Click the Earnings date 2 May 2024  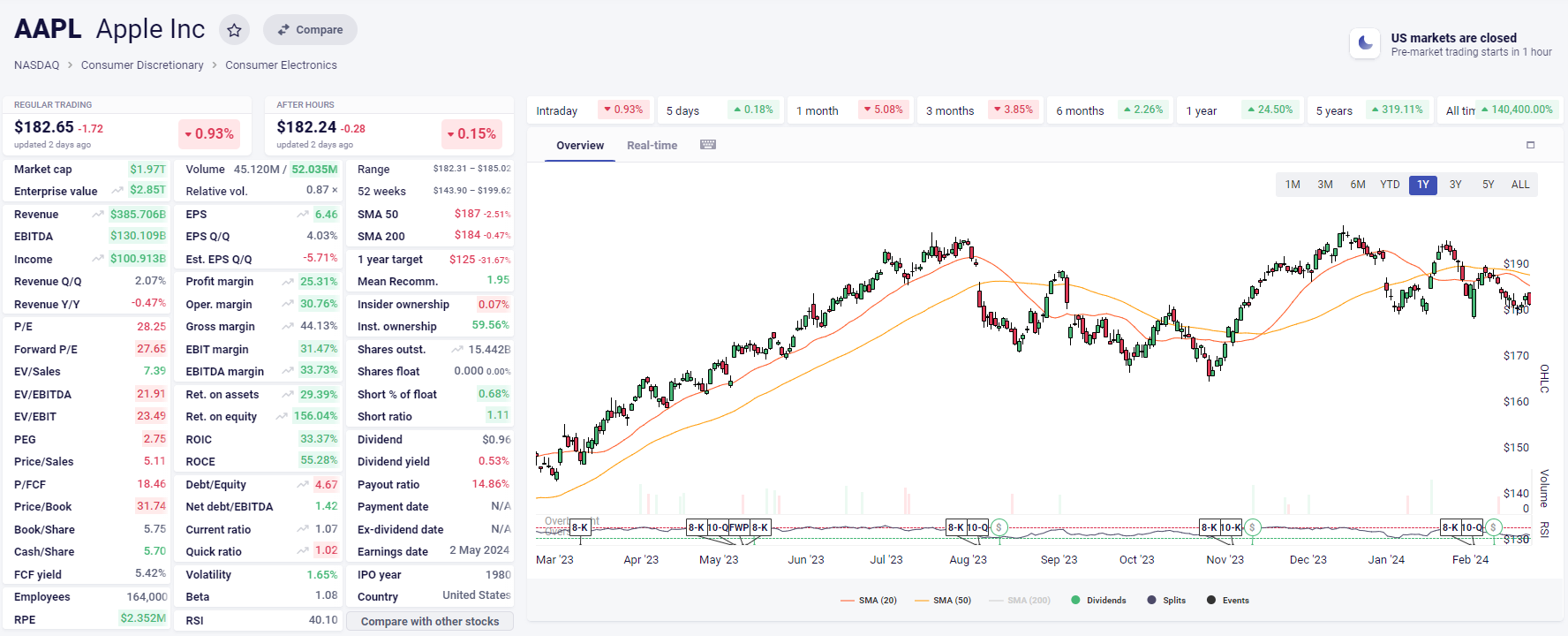[479, 550]
